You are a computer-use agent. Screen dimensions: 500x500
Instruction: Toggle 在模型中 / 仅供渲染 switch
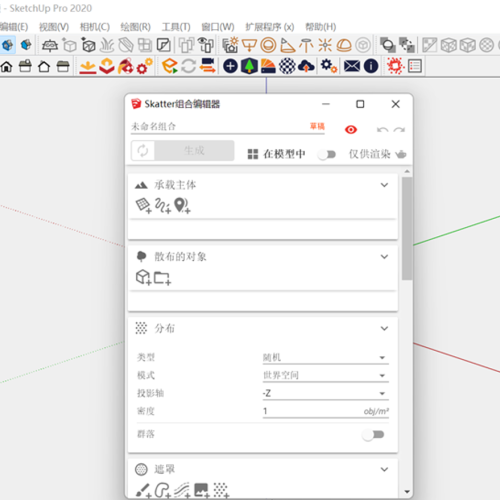point(327,154)
